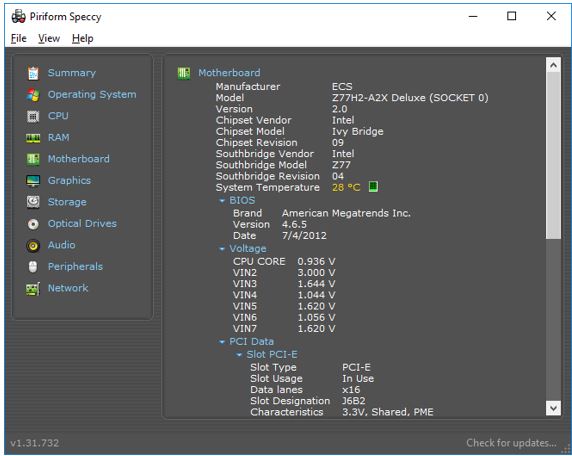This screenshot has width=572, height=456.
Task: Click the scrollbar down arrow
Action: pyautogui.click(x=553, y=408)
